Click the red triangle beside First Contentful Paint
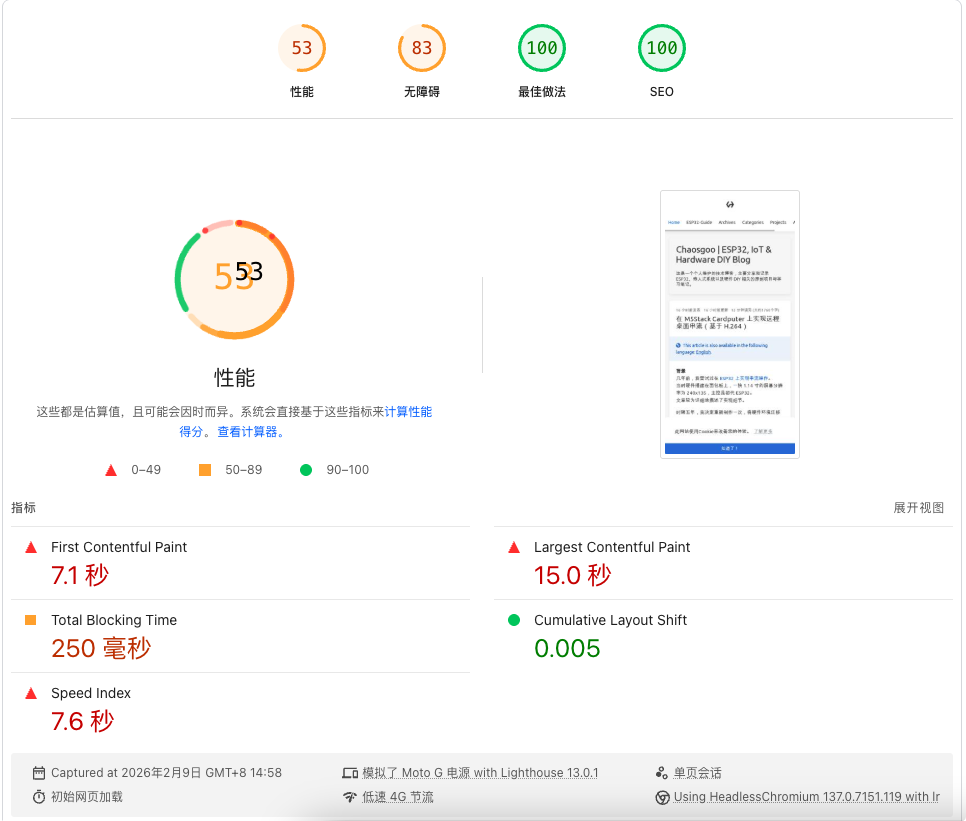 32,547
